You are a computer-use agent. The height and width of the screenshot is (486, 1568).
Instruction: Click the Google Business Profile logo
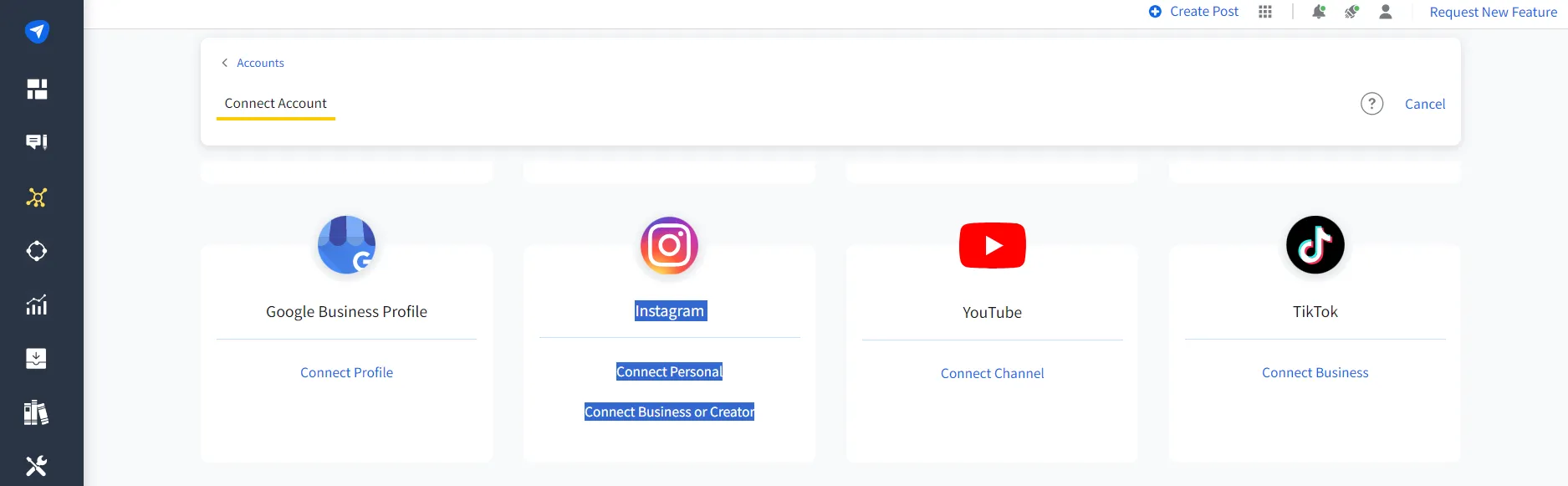347,245
